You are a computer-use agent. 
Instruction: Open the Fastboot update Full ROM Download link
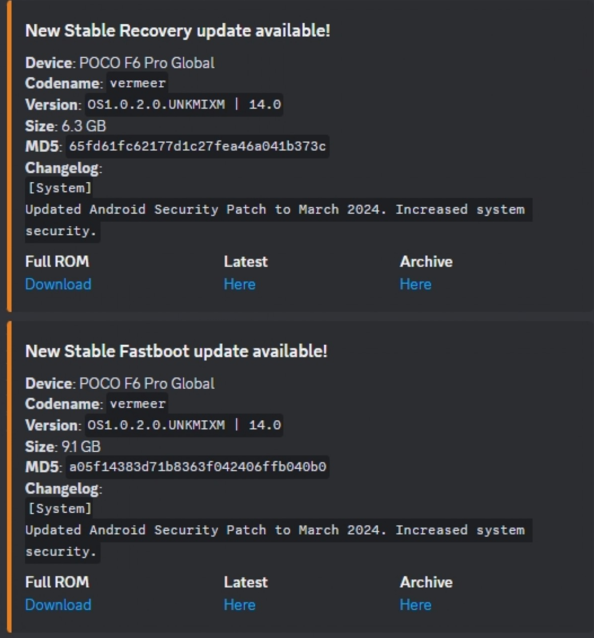click(58, 605)
